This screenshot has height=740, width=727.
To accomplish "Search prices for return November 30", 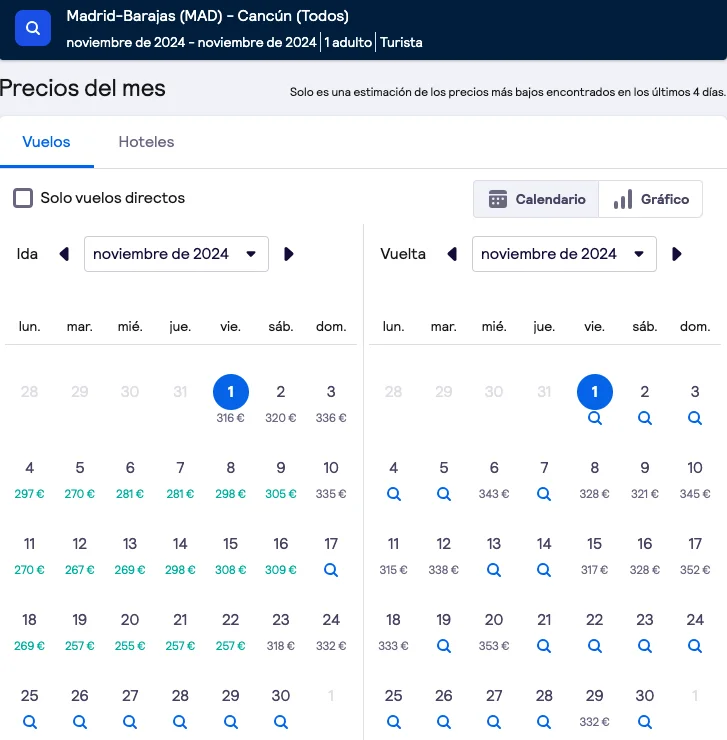I will (x=645, y=722).
